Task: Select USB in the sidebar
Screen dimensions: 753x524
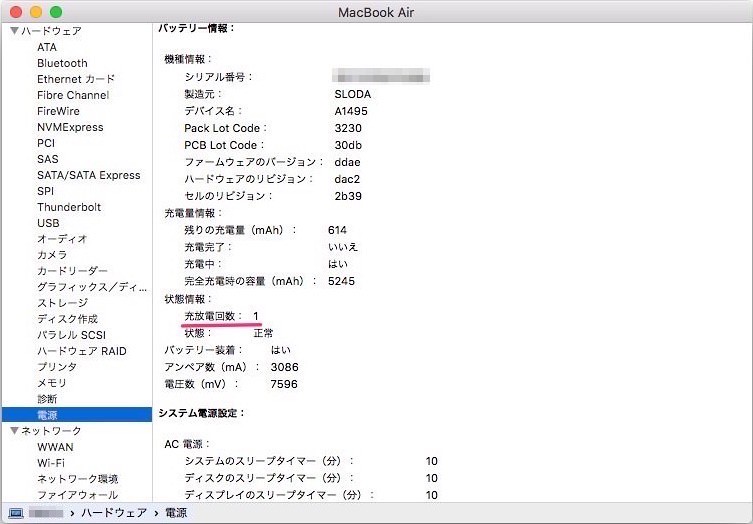Action: coord(48,223)
